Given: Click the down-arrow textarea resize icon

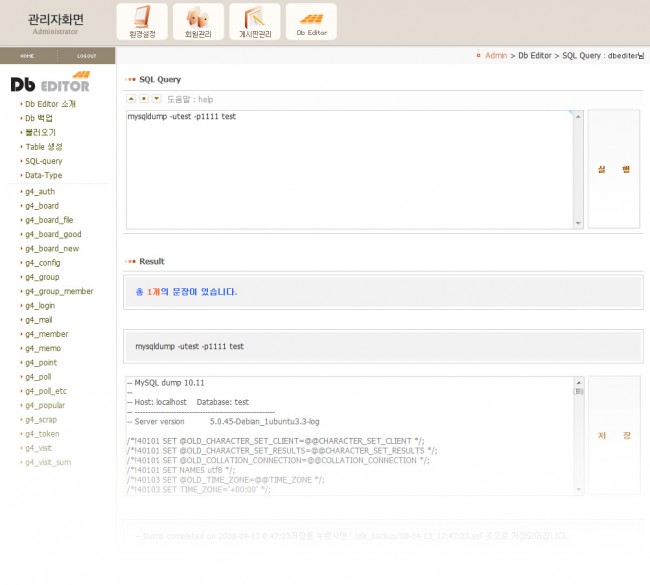Looking at the screenshot, I should pyautogui.click(x=157, y=99).
